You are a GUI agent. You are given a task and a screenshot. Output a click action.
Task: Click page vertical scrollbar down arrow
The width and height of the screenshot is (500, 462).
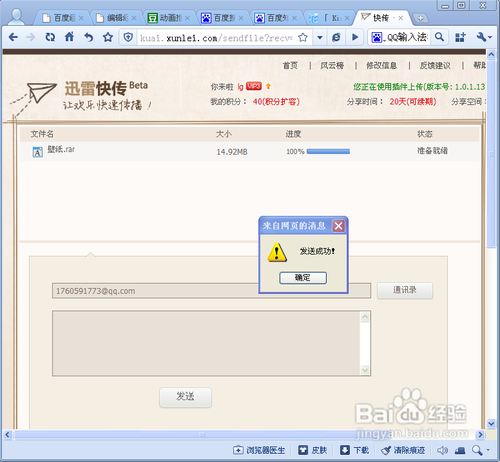[491, 424]
